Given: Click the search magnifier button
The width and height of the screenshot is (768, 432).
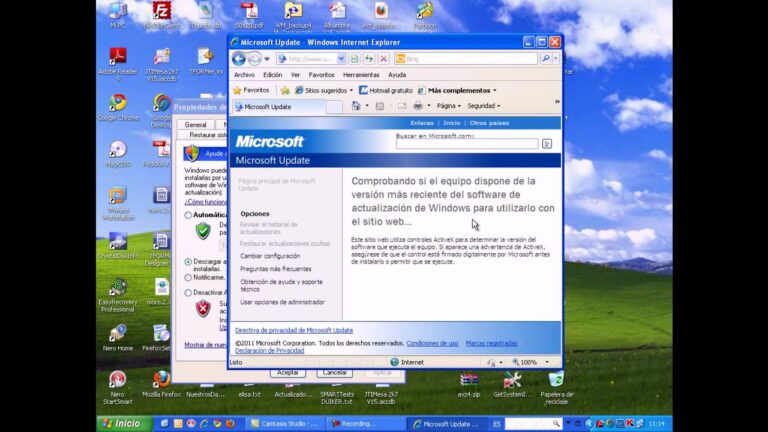Looking at the screenshot, I should pos(546,59).
